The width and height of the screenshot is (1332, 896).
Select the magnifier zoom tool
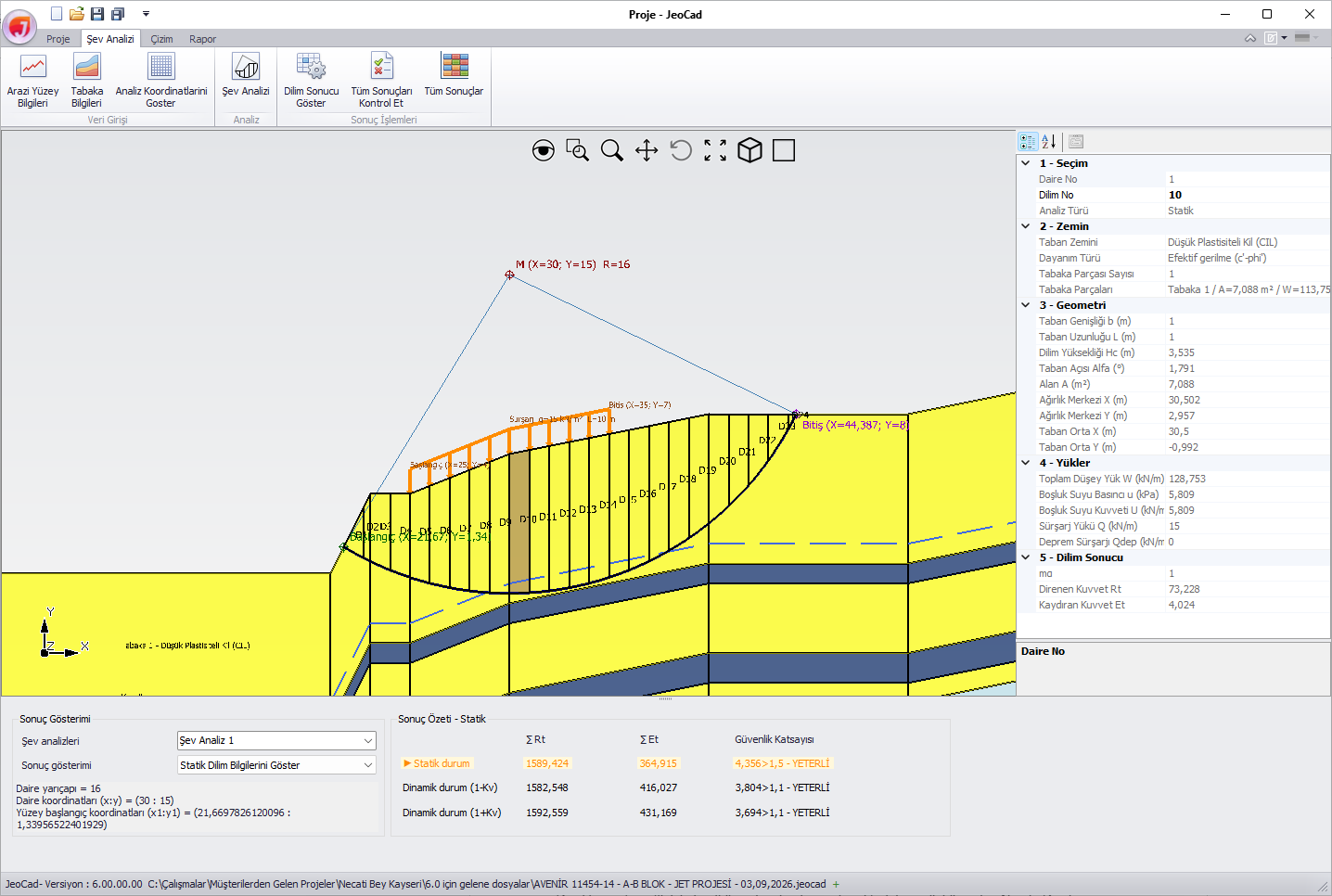(612, 150)
